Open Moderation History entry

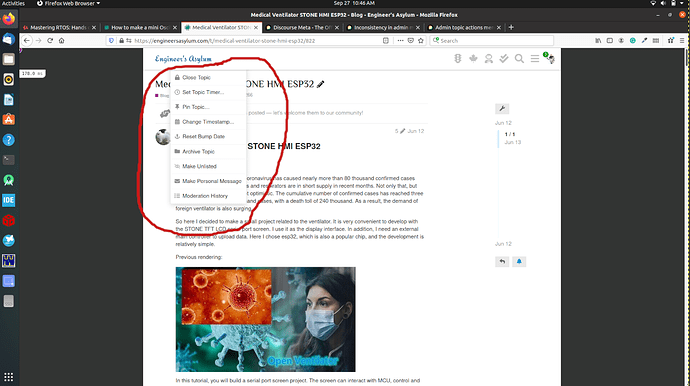pyautogui.click(x=208, y=196)
